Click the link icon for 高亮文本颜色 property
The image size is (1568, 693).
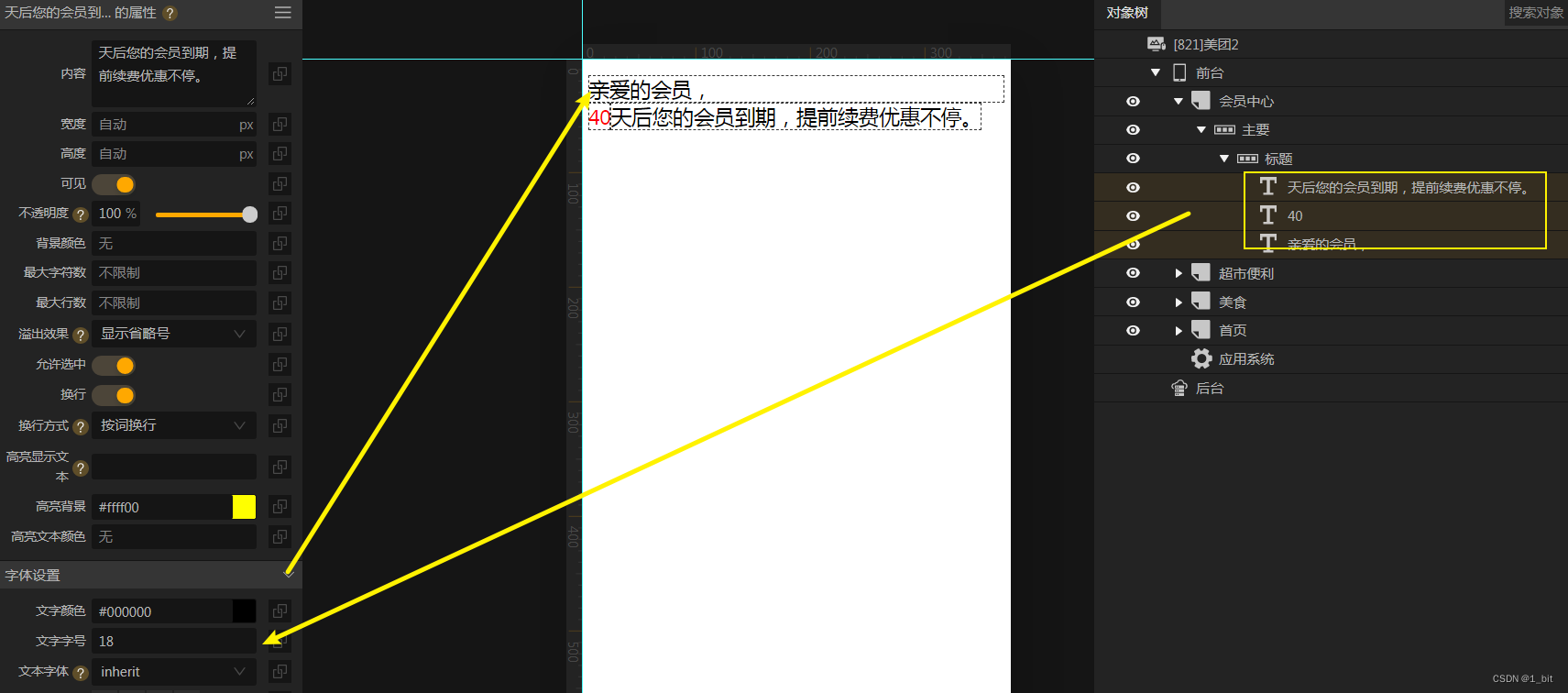point(280,536)
